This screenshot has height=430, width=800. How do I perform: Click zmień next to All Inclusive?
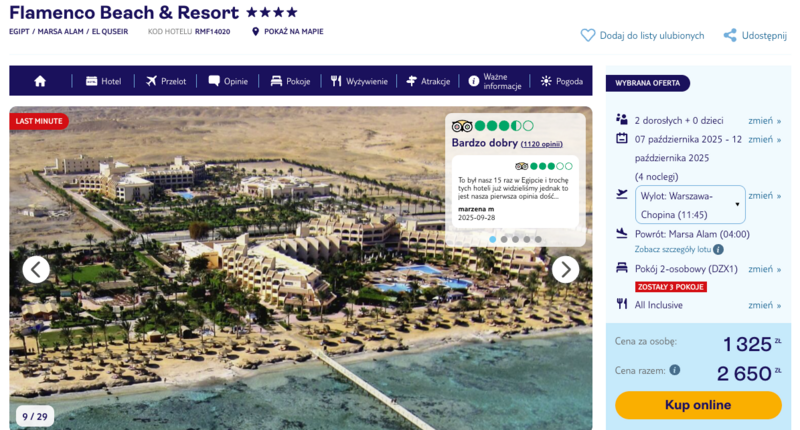tap(764, 305)
